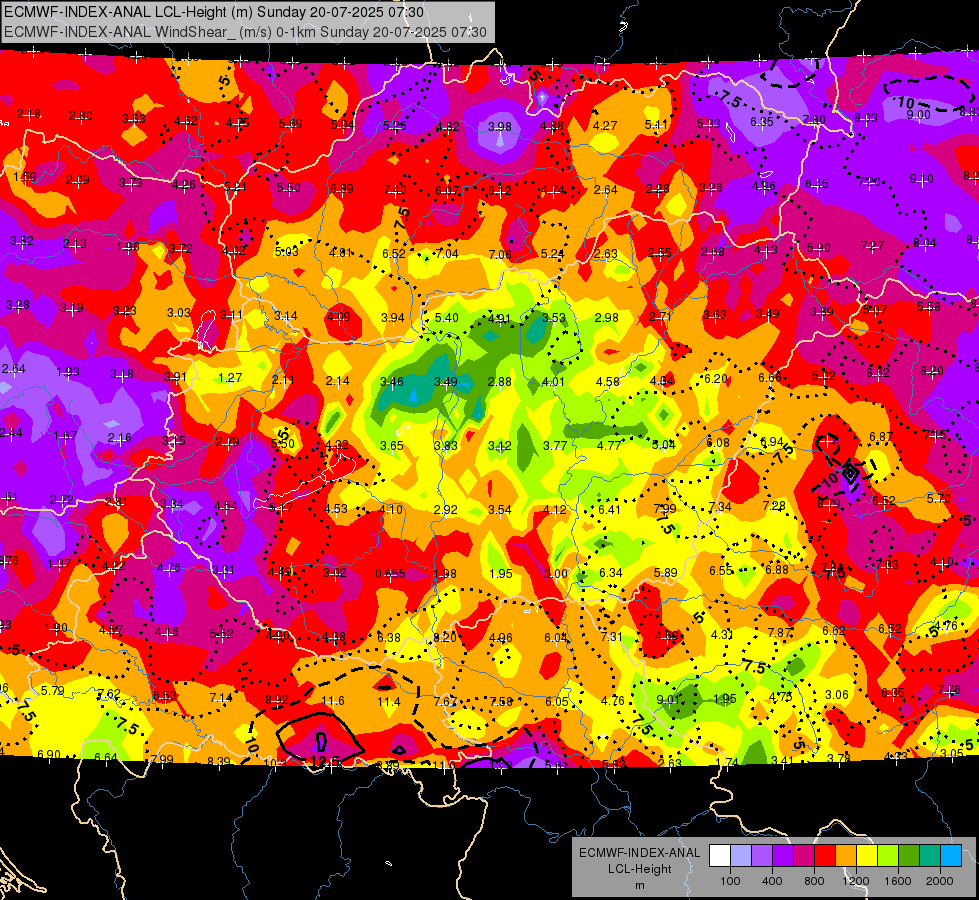Click the yellow legend swatch

[x=867, y=856]
